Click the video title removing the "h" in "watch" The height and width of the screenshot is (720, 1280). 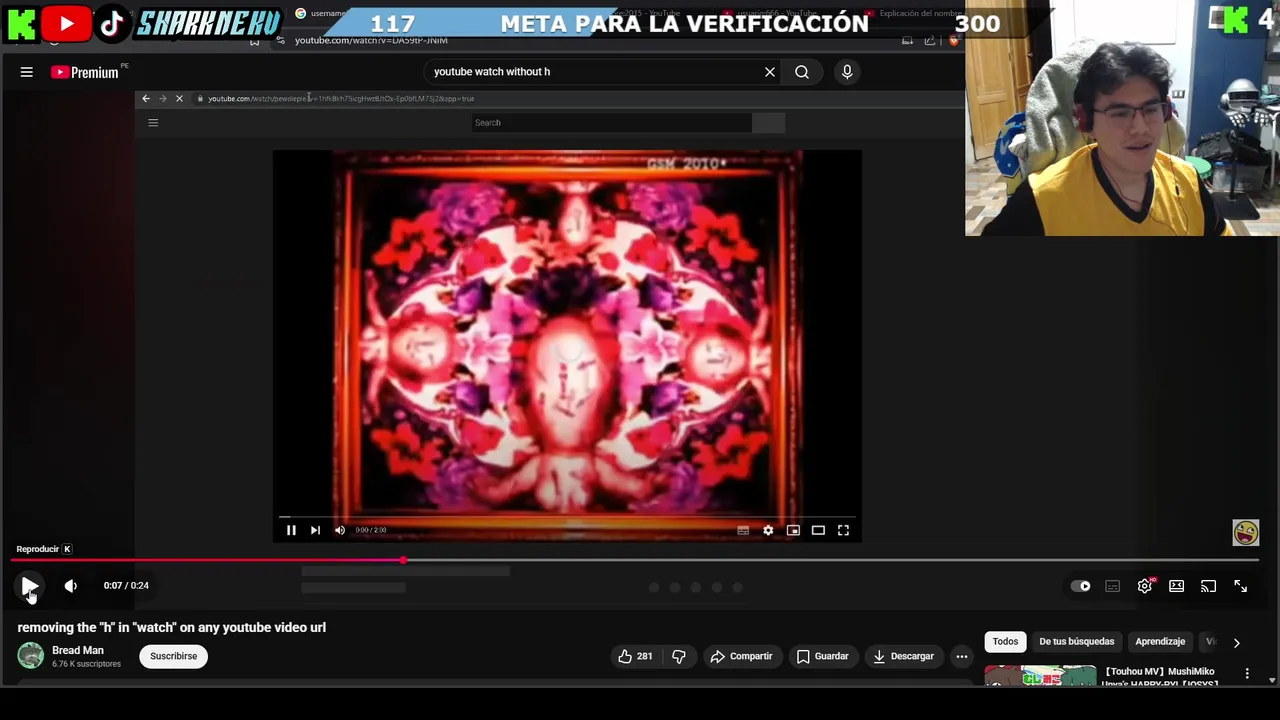(172, 627)
